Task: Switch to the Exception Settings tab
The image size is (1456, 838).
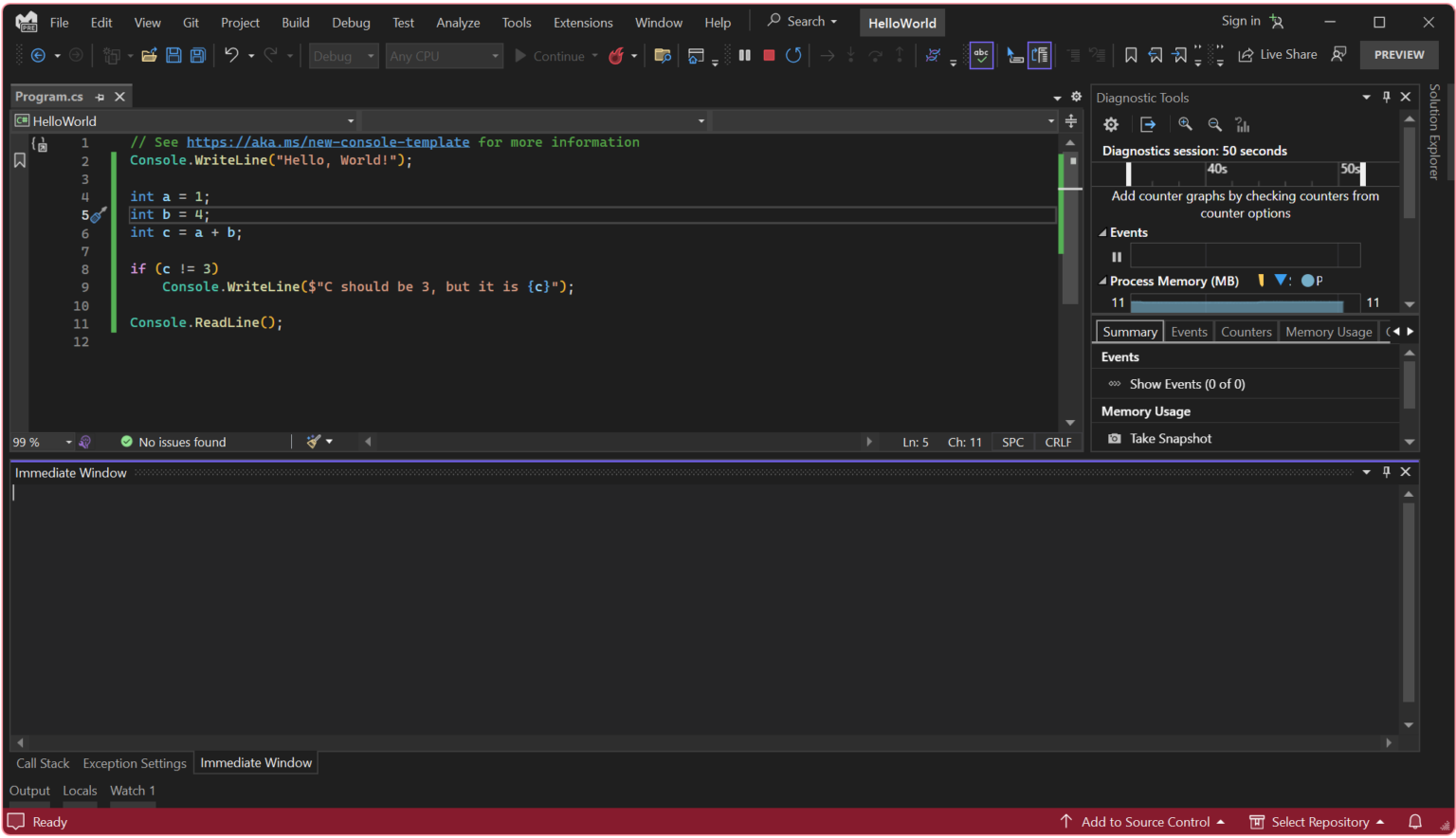Action: pos(135,763)
